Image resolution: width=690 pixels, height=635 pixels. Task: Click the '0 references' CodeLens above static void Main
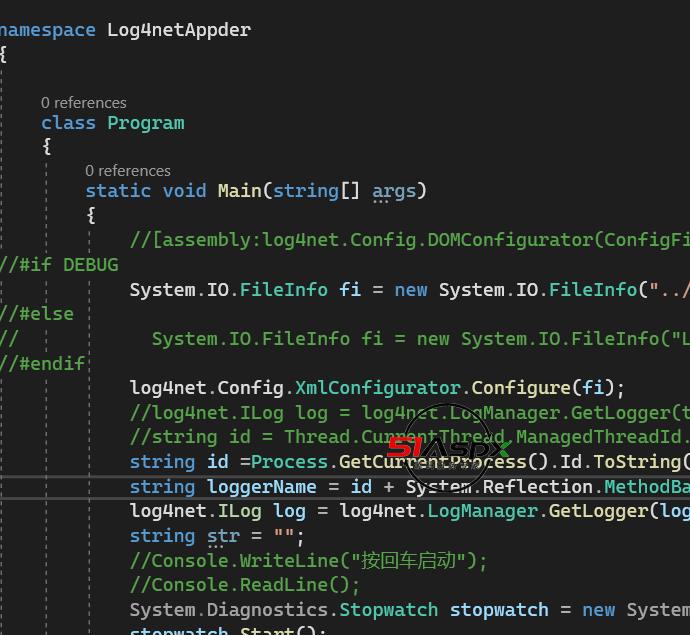coord(128,171)
